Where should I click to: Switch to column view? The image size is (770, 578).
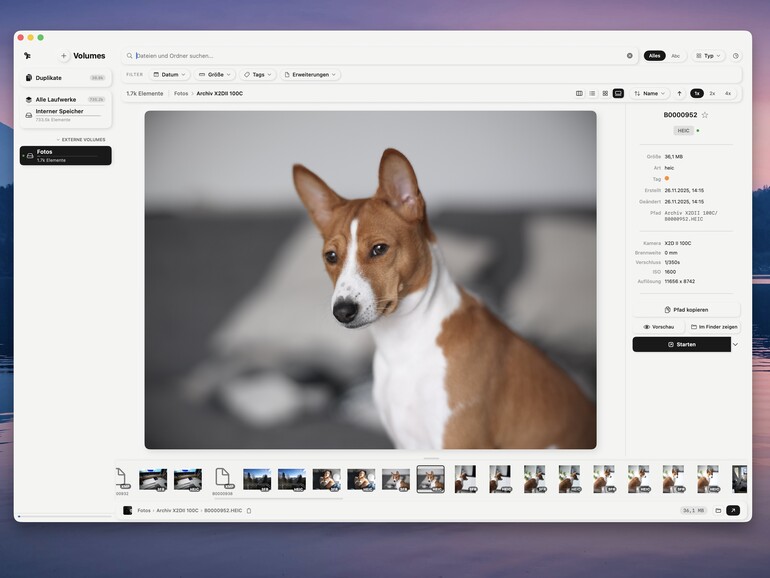point(579,93)
